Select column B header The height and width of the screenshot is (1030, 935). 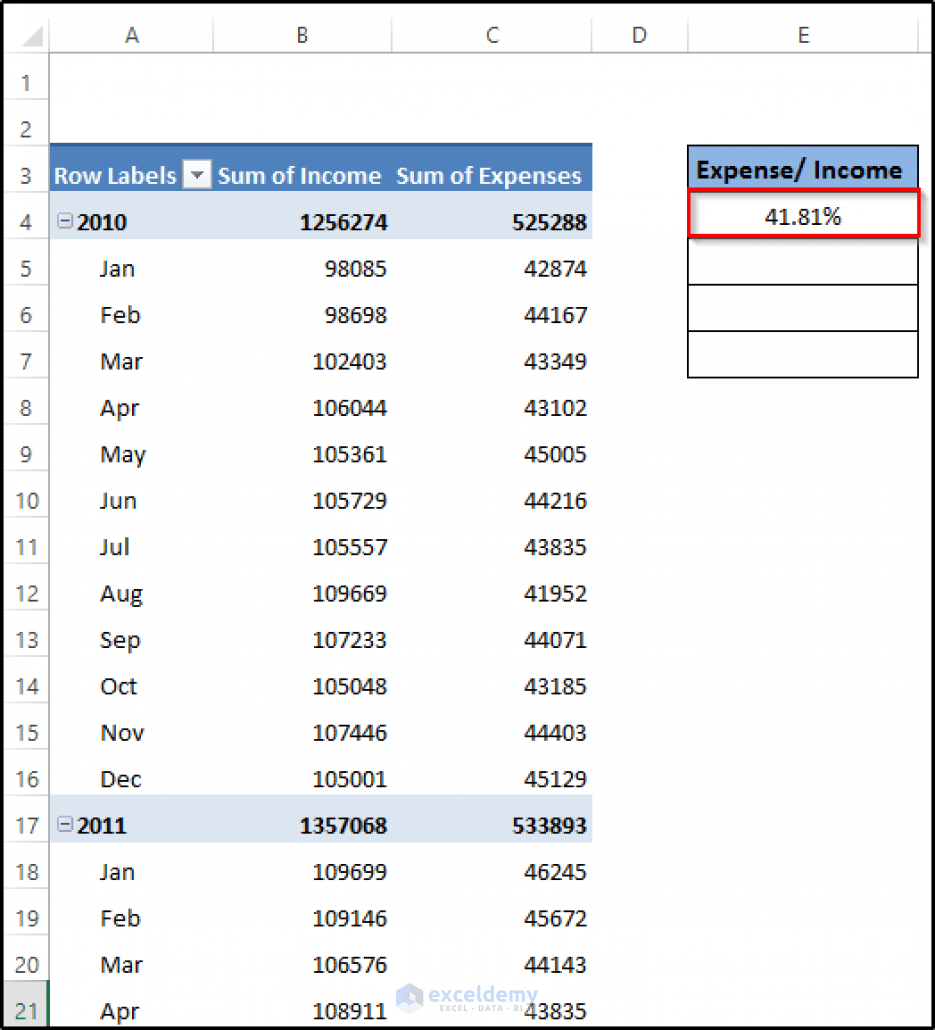coord(301,35)
